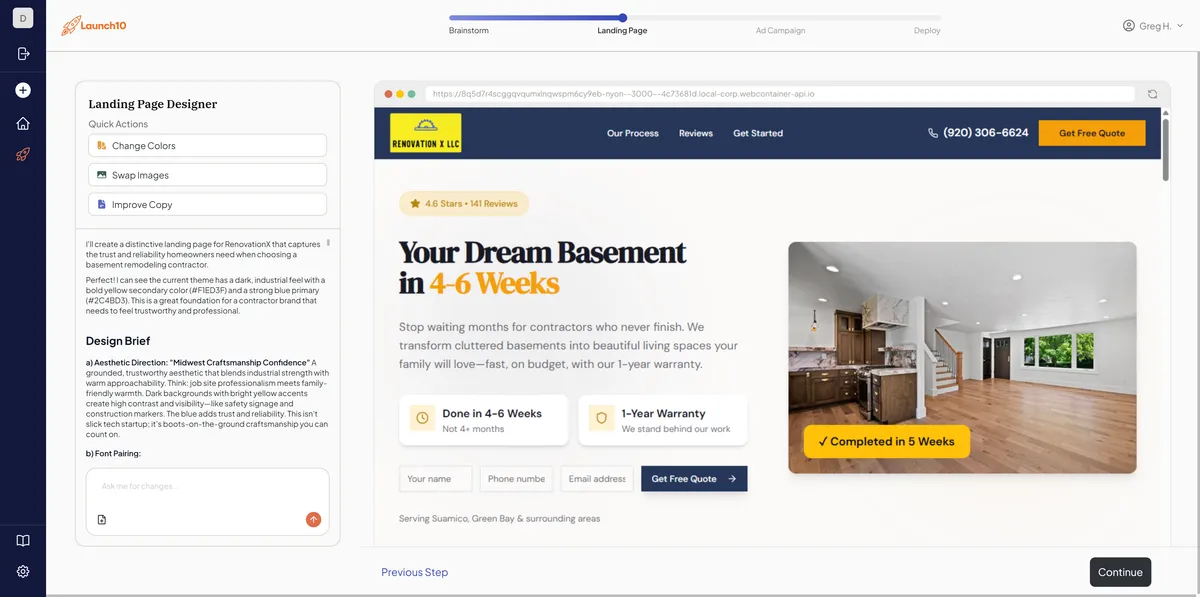Trigger the Swap Images quick action
1200x597 pixels.
pyautogui.click(x=207, y=174)
